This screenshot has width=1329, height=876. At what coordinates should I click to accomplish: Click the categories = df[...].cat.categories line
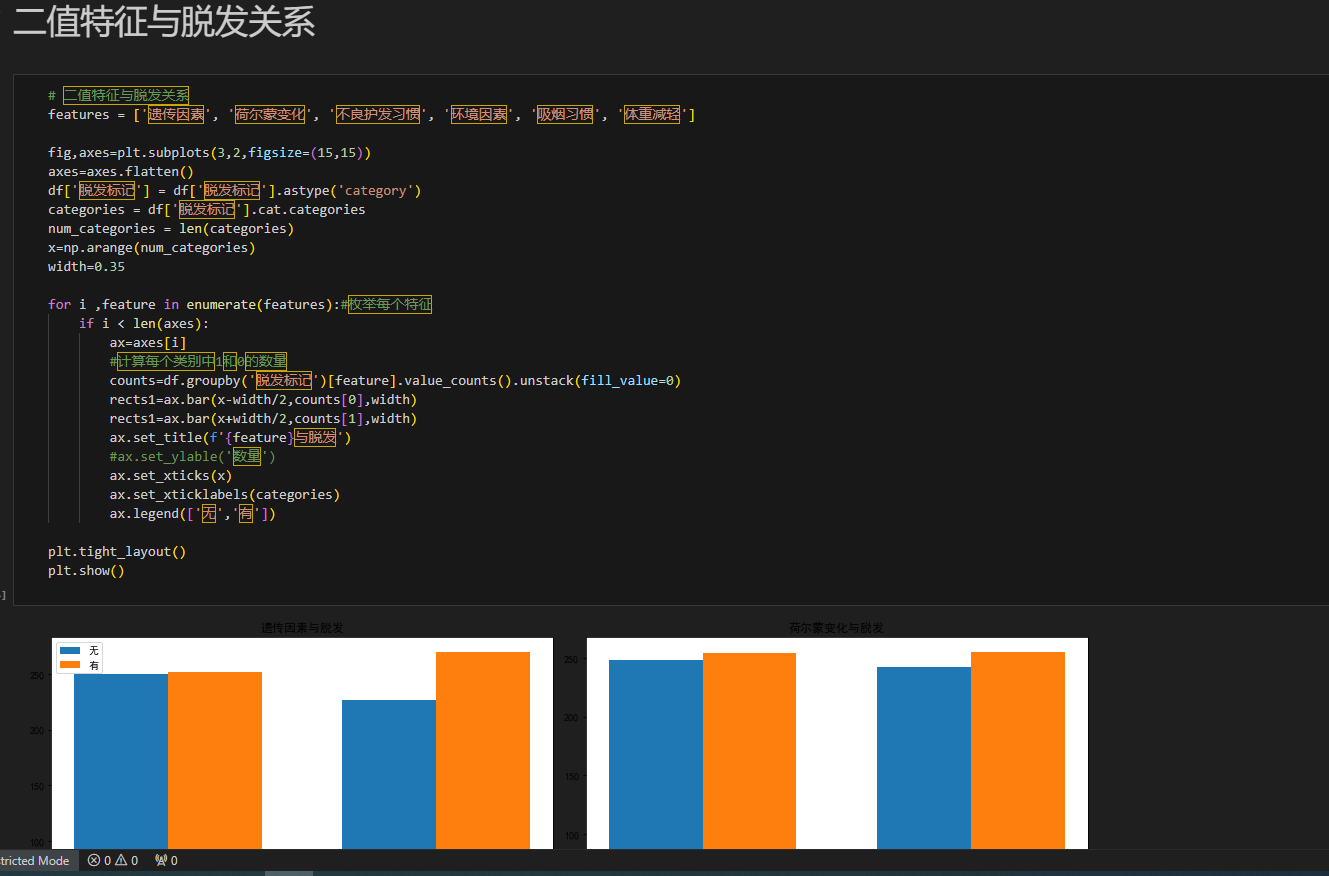pos(206,209)
